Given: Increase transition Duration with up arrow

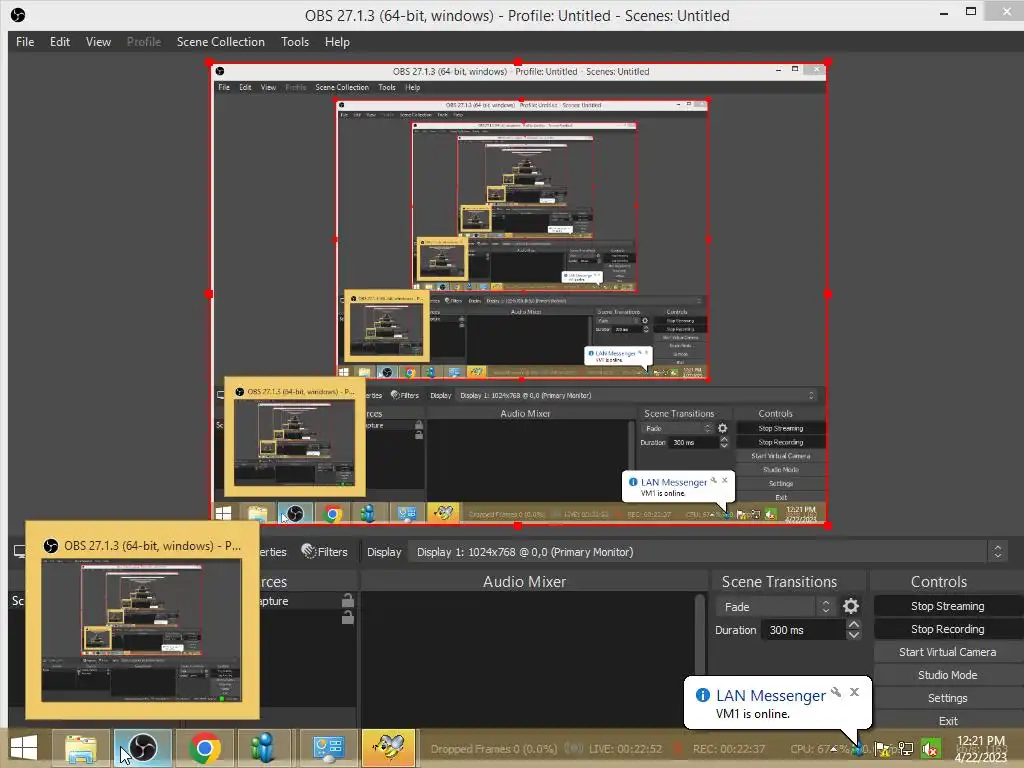Looking at the screenshot, I should point(854,624).
